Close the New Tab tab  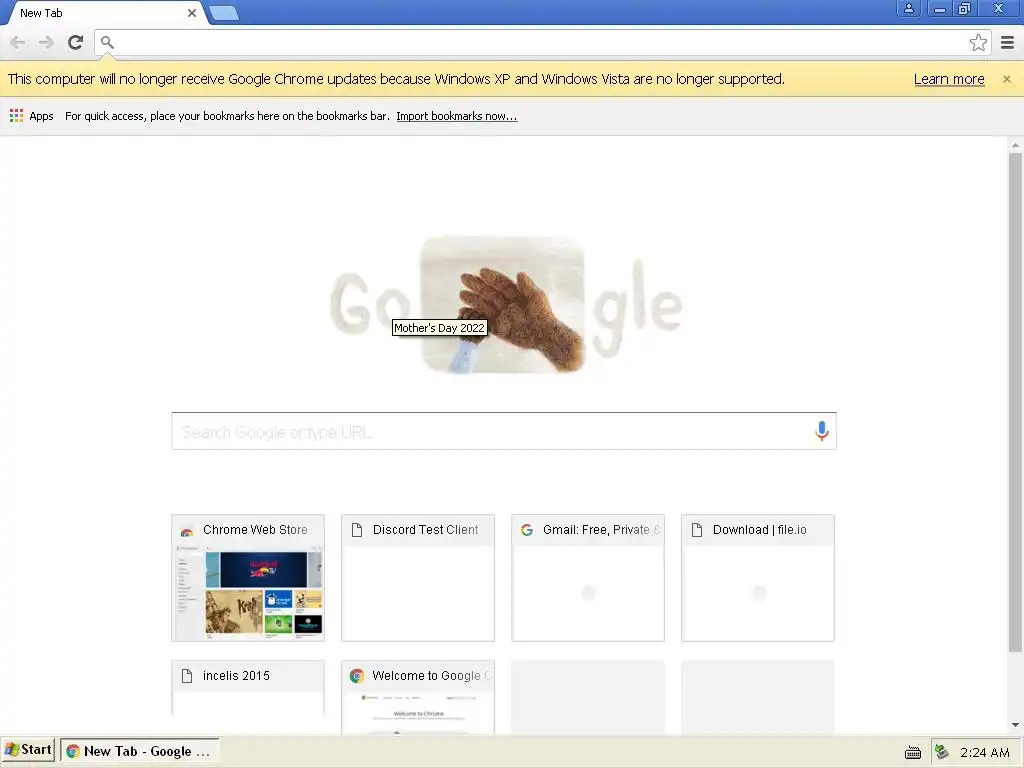[192, 13]
